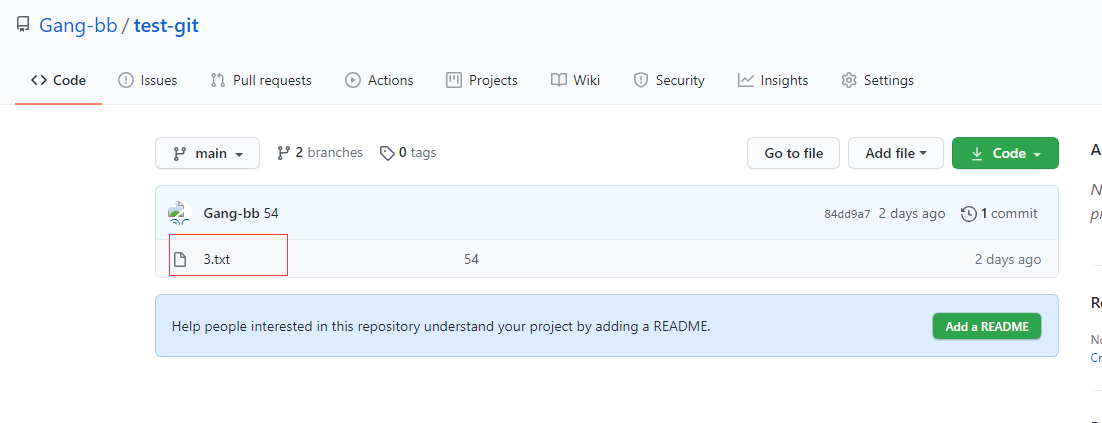This screenshot has width=1102, height=423.
Task: View the 1 commit history link
Action: [x=999, y=214]
